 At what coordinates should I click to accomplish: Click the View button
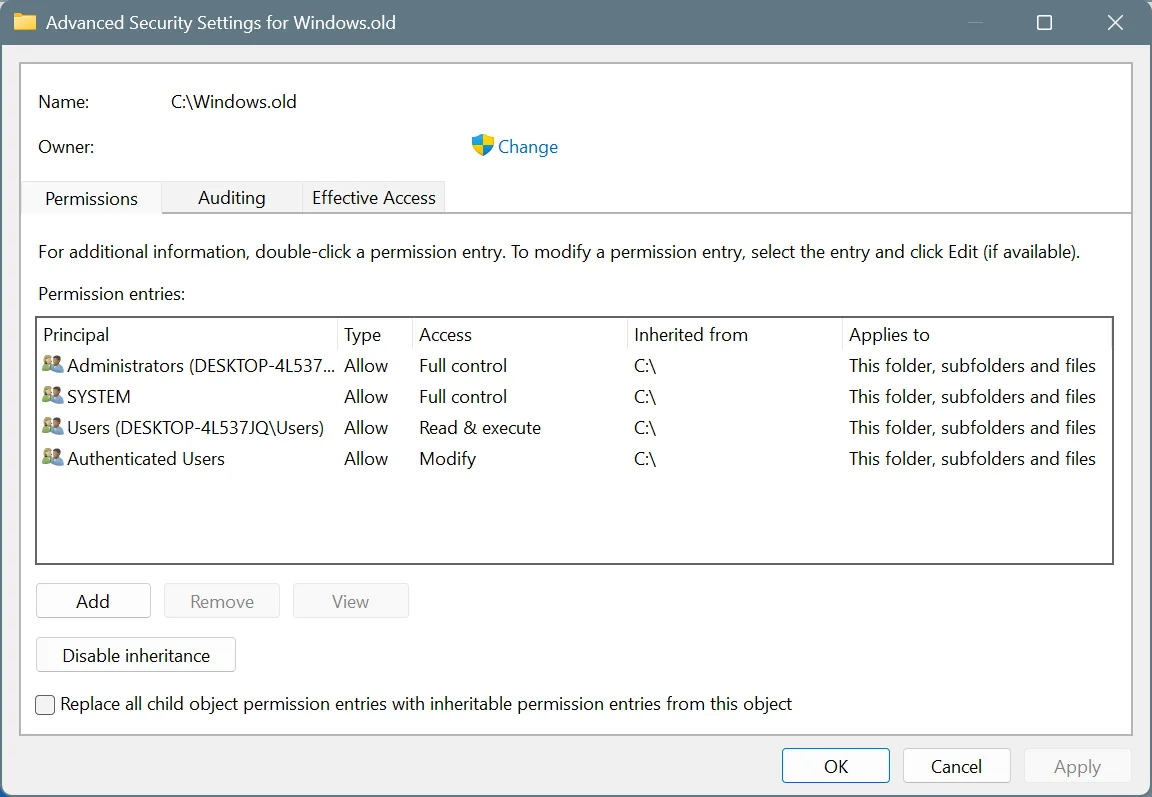coord(350,601)
